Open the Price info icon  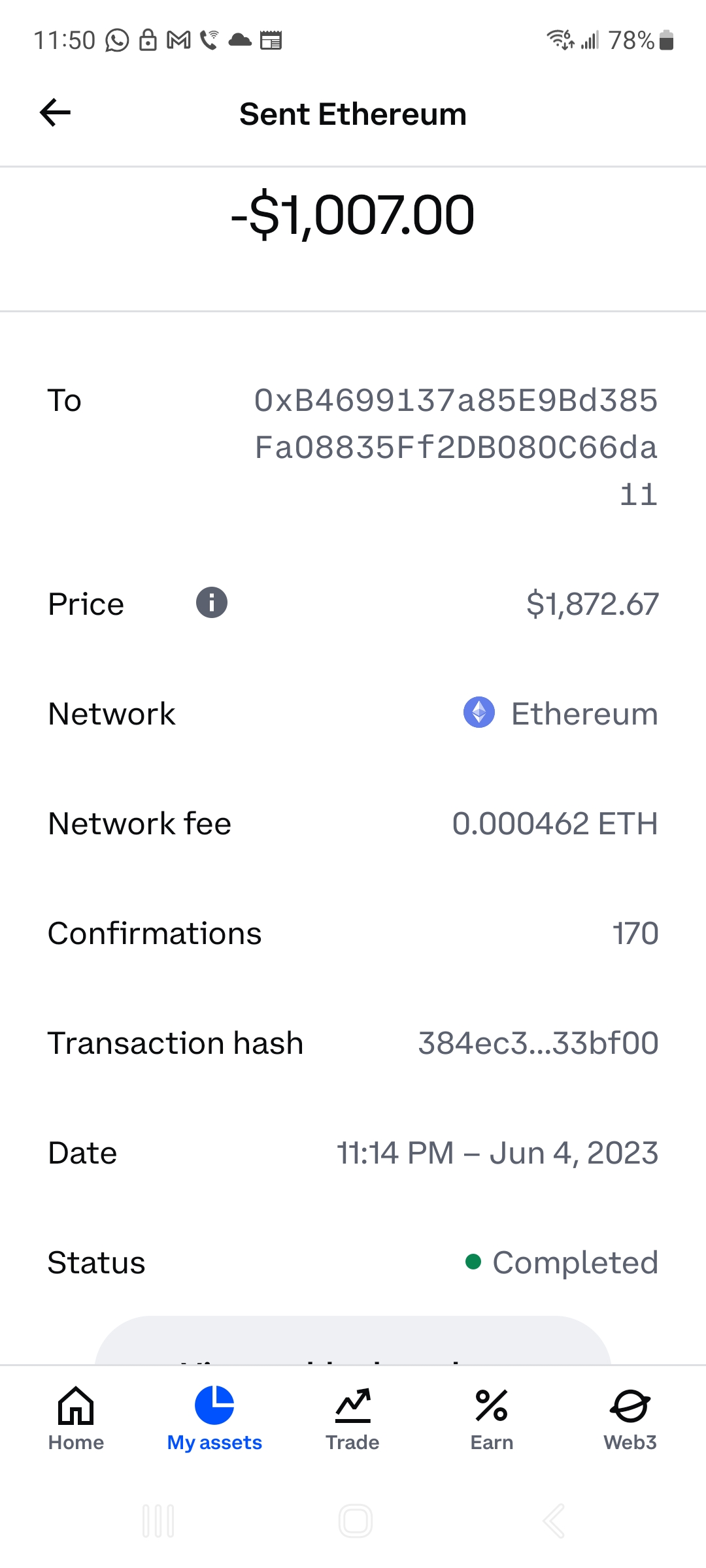coord(212,602)
